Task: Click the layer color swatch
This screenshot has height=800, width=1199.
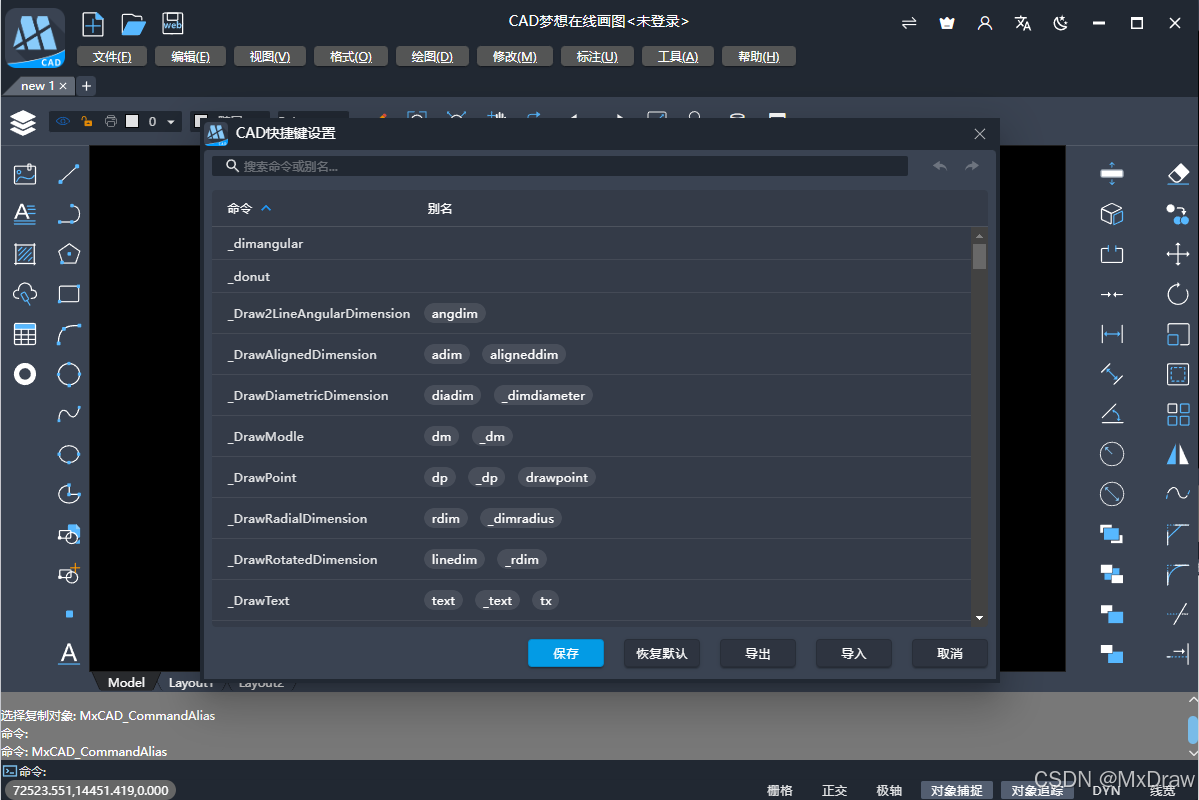Action: pos(132,122)
